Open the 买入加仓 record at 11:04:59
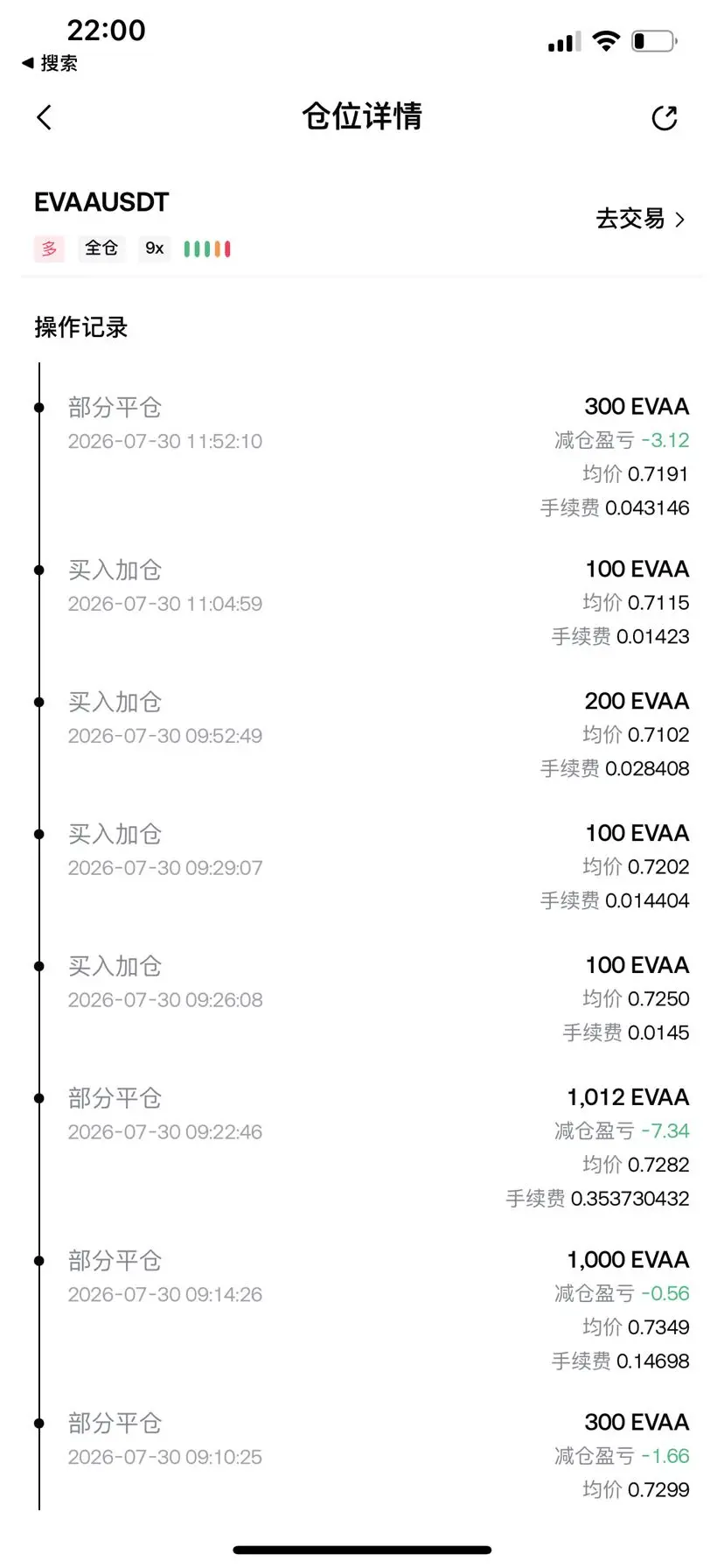Image resolution: width=724 pixels, height=1568 pixels. point(362,603)
